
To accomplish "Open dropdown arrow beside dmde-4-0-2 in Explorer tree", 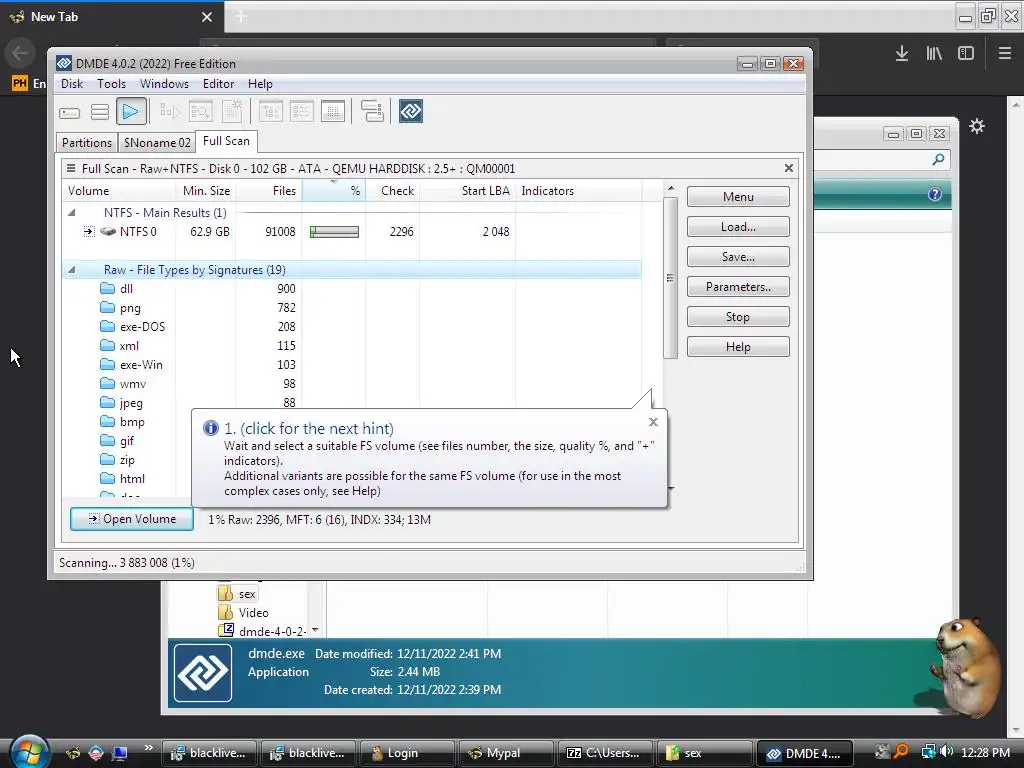I will tap(315, 630).
